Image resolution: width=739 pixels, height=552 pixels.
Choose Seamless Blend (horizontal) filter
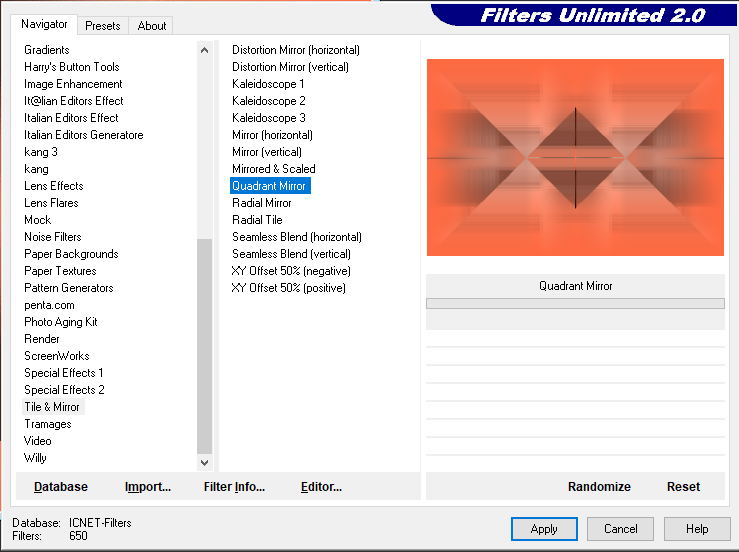297,237
